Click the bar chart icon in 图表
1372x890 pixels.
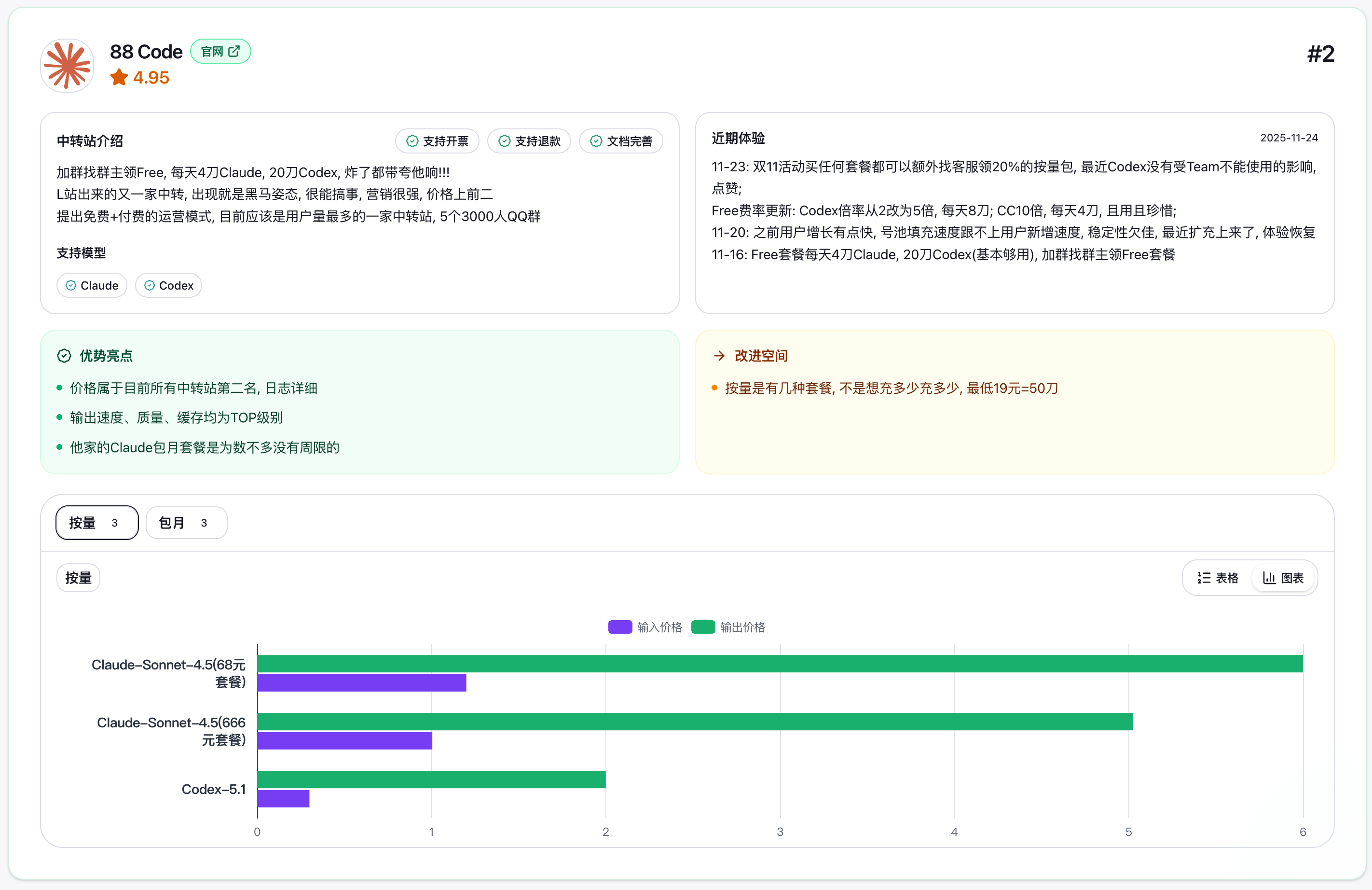pos(1269,578)
